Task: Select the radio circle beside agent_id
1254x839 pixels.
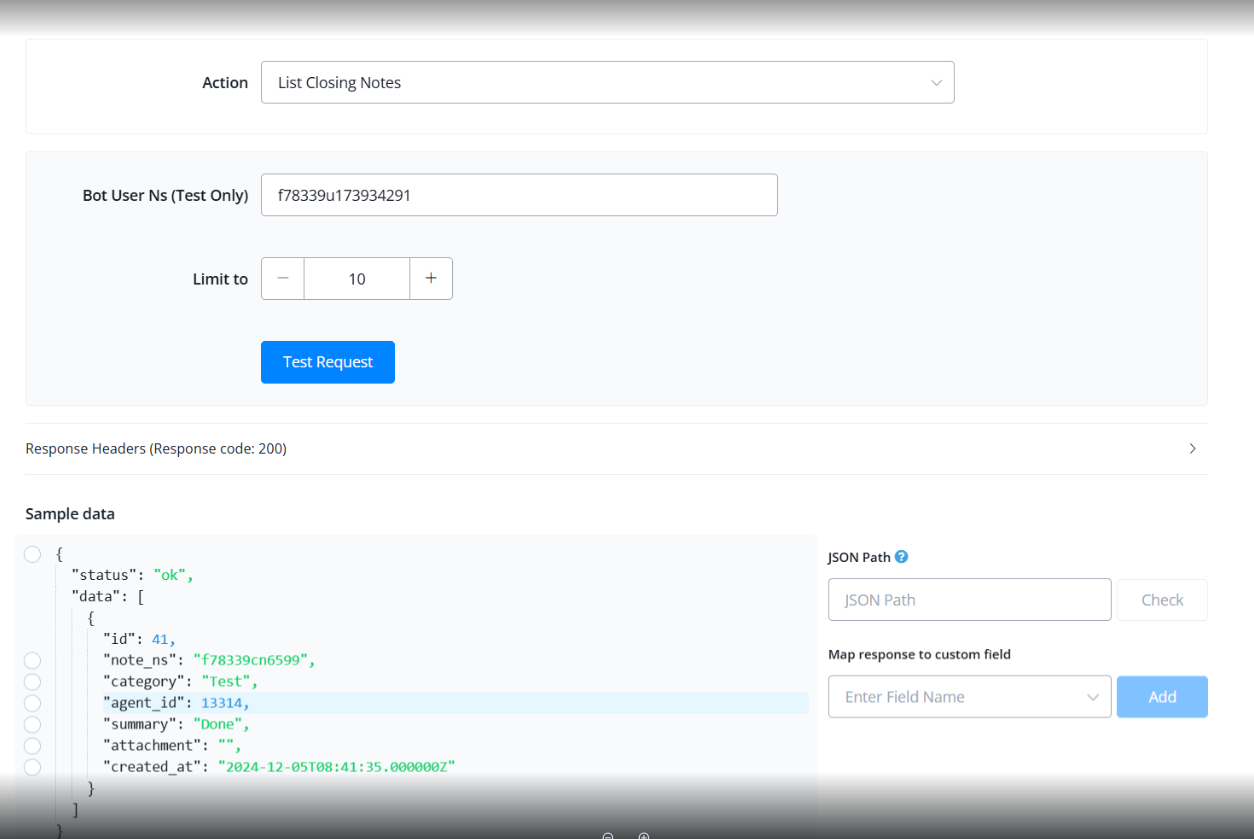Action: [x=32, y=703]
